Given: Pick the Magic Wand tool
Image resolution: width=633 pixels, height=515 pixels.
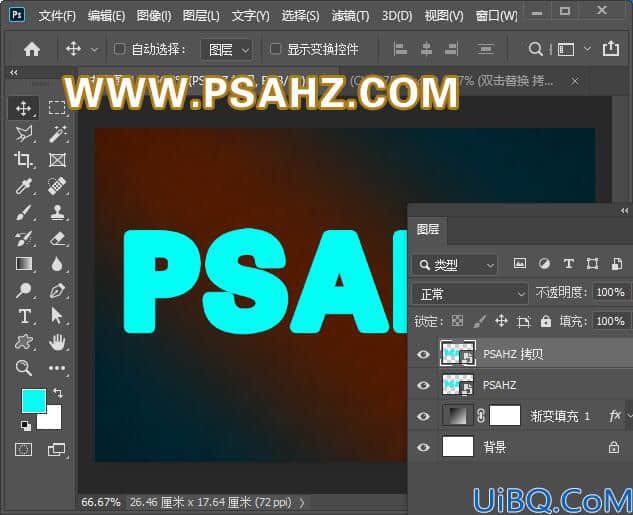Looking at the screenshot, I should [57, 134].
